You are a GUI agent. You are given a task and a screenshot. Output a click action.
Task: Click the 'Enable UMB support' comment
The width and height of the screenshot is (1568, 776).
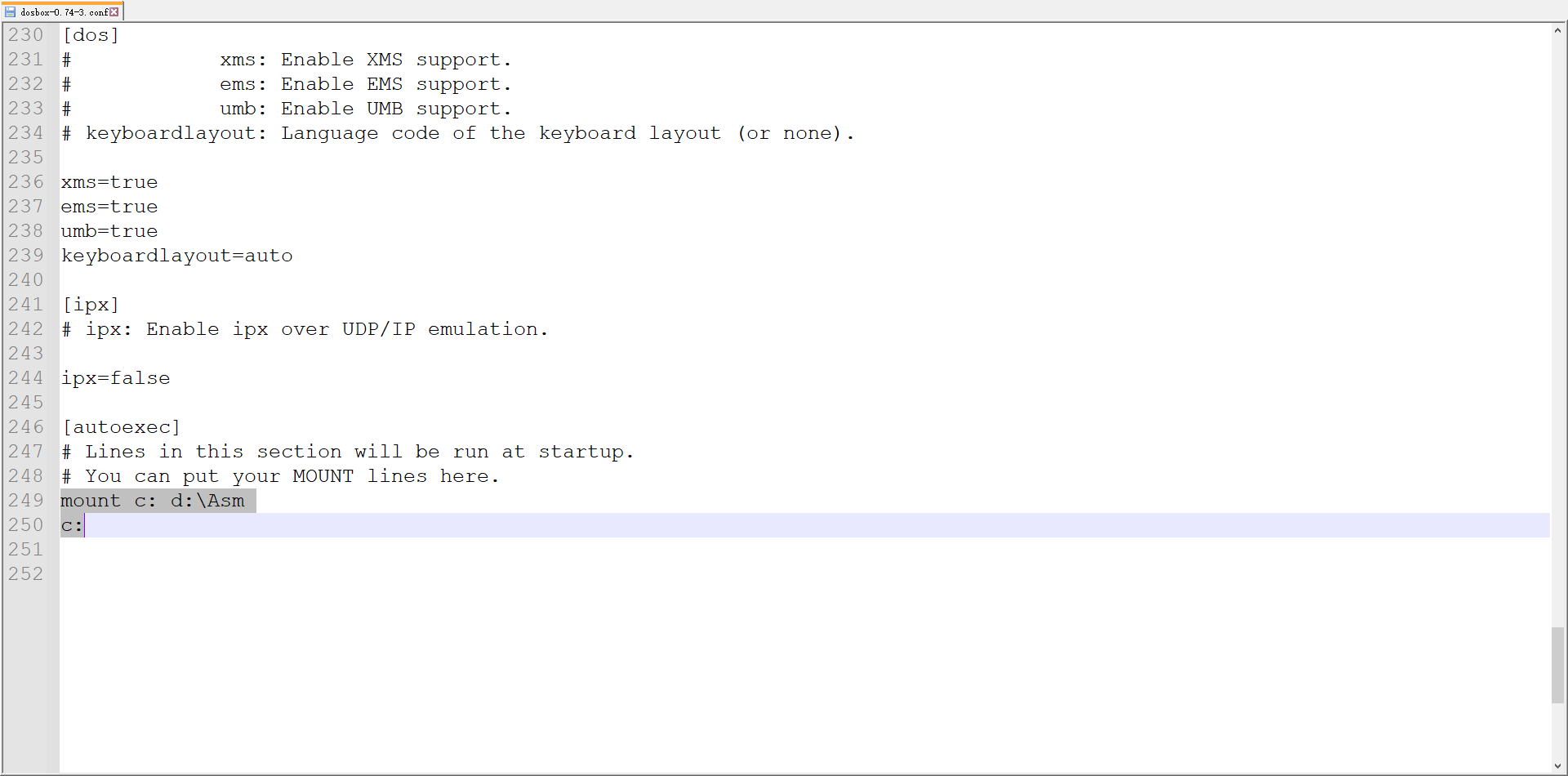coord(287,109)
